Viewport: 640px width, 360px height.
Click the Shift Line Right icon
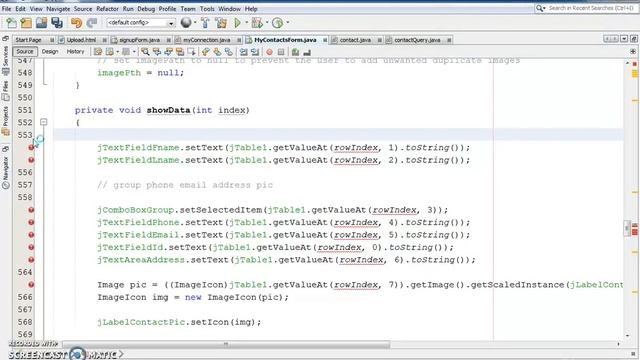coord(255,52)
